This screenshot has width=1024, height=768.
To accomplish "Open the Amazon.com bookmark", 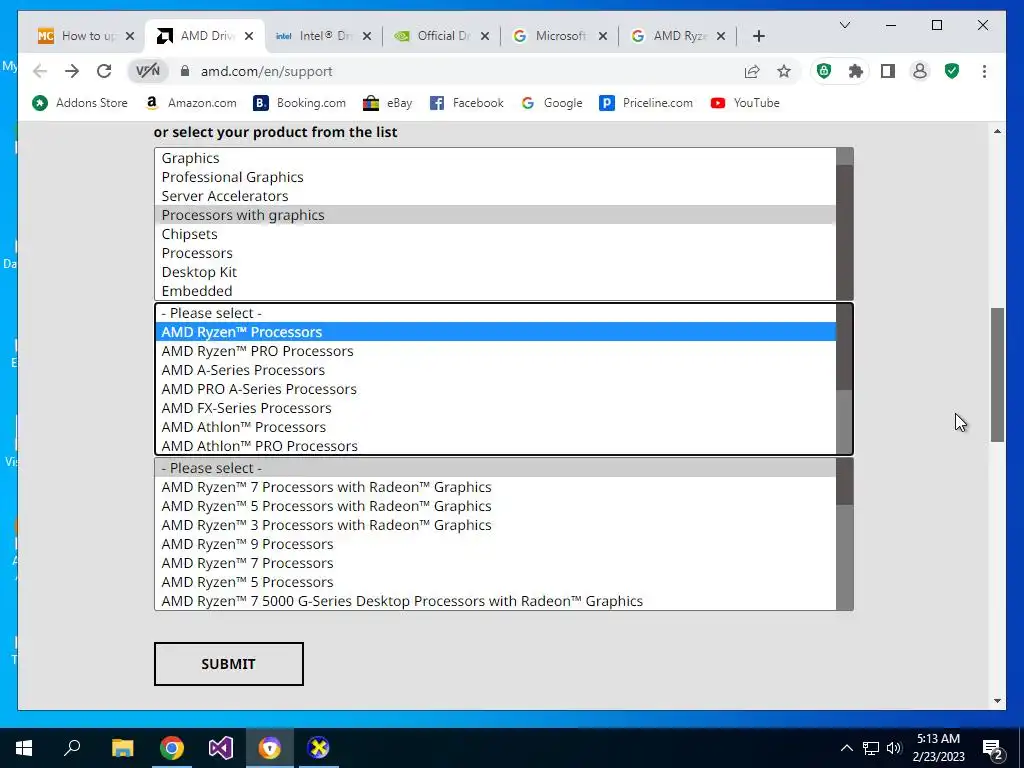I will tap(191, 103).
